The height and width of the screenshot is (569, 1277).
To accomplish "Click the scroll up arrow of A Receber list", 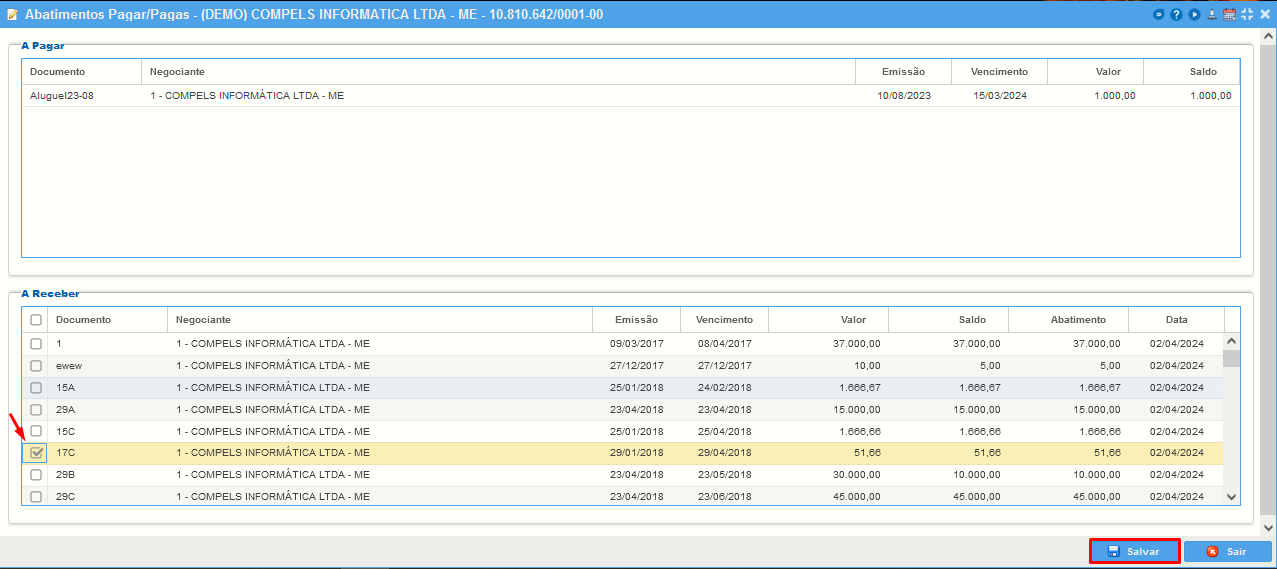I will [x=1232, y=340].
